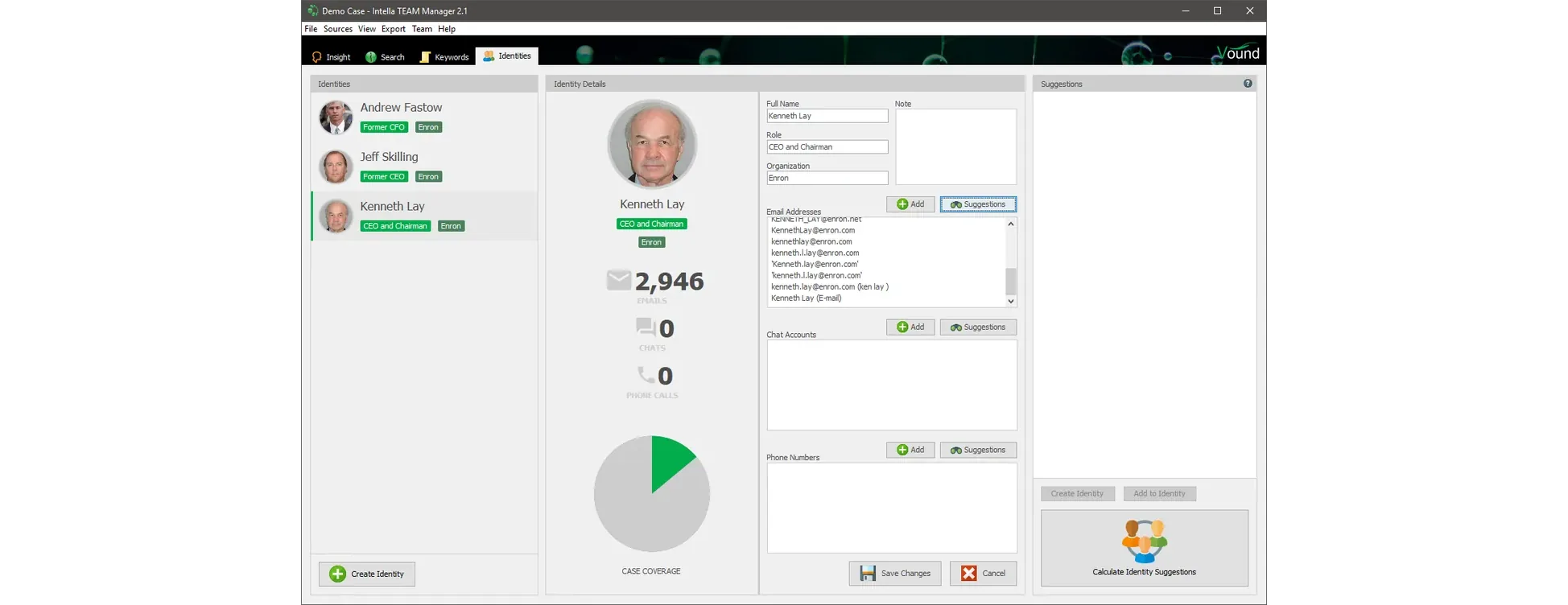Click the Calculate Identity Suggestions button

point(1144,548)
